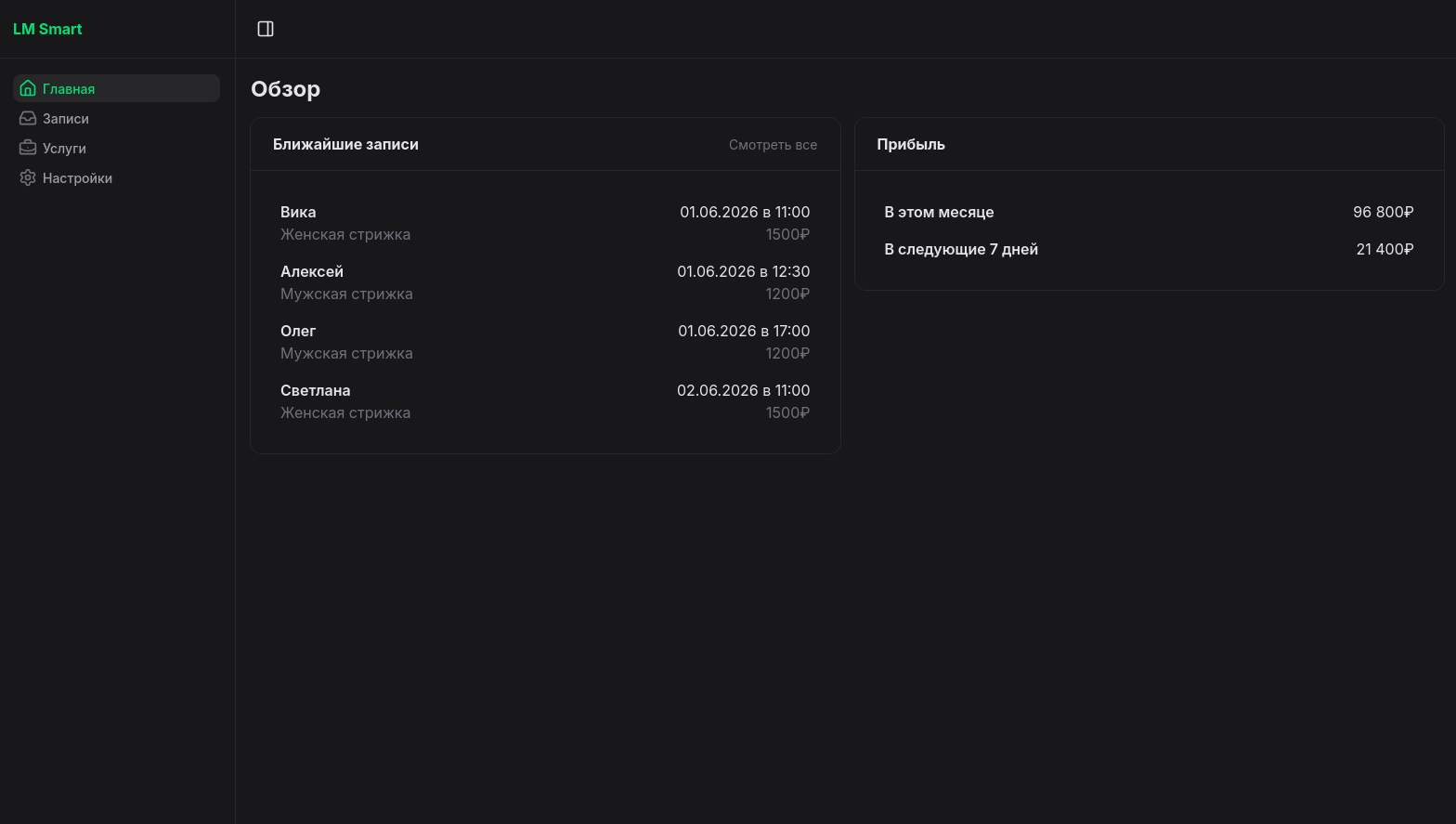Select the Светлана appointment name
The image size is (1456, 824).
316,390
